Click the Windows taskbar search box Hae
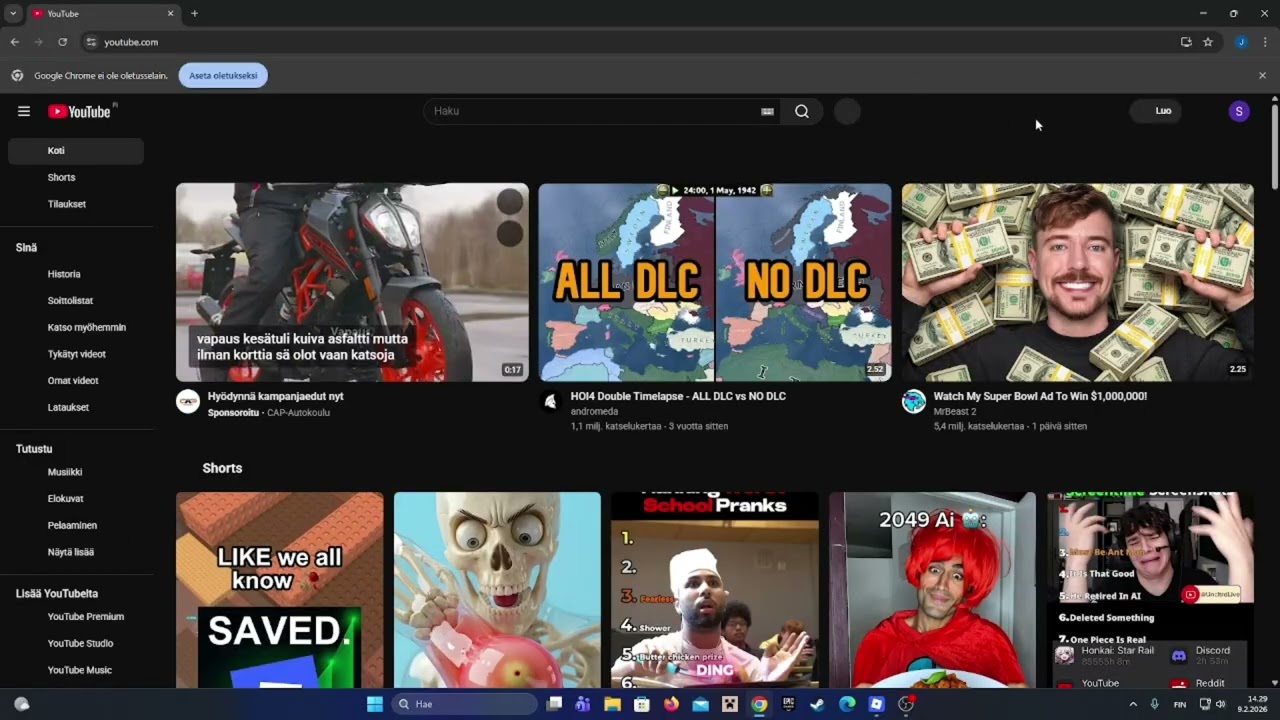1280x720 pixels. (465, 704)
